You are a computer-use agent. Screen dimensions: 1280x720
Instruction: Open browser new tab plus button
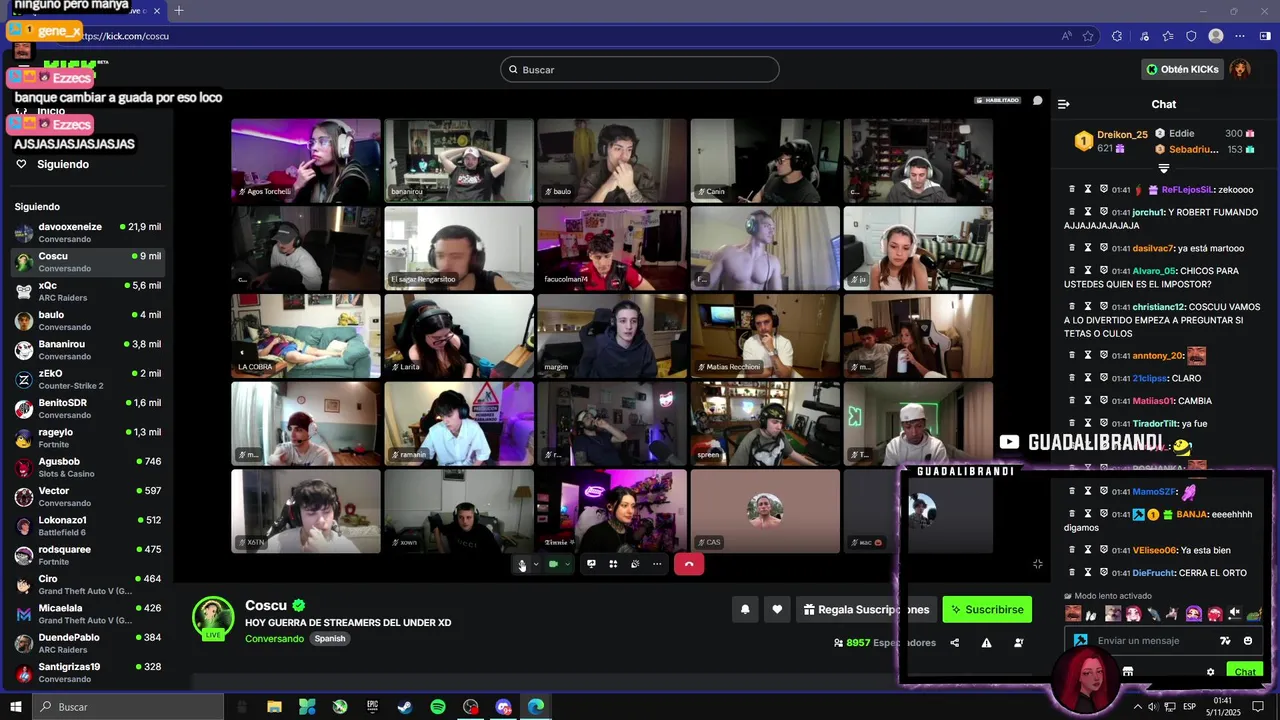pyautogui.click(x=179, y=10)
